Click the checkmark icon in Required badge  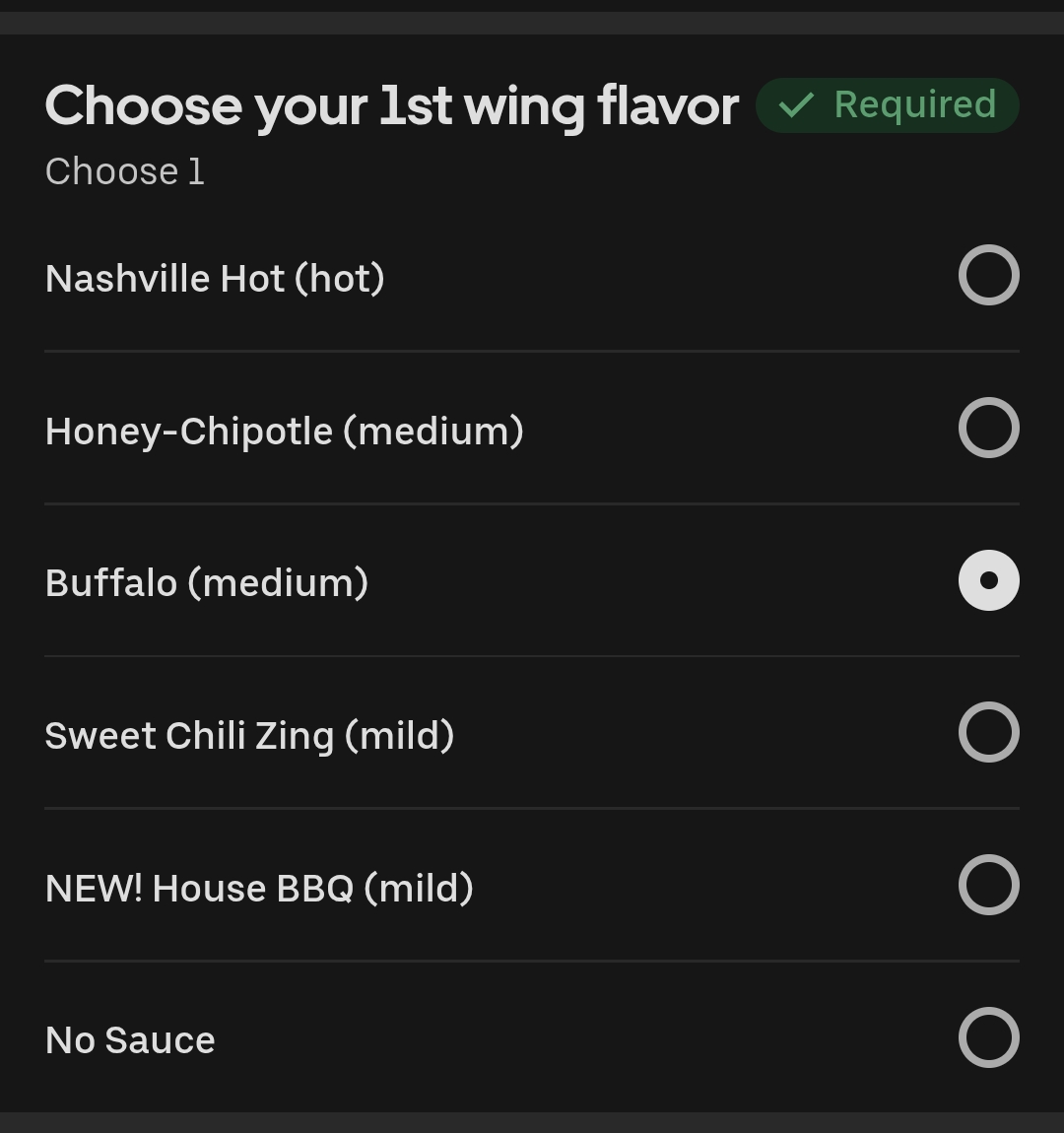[796, 104]
